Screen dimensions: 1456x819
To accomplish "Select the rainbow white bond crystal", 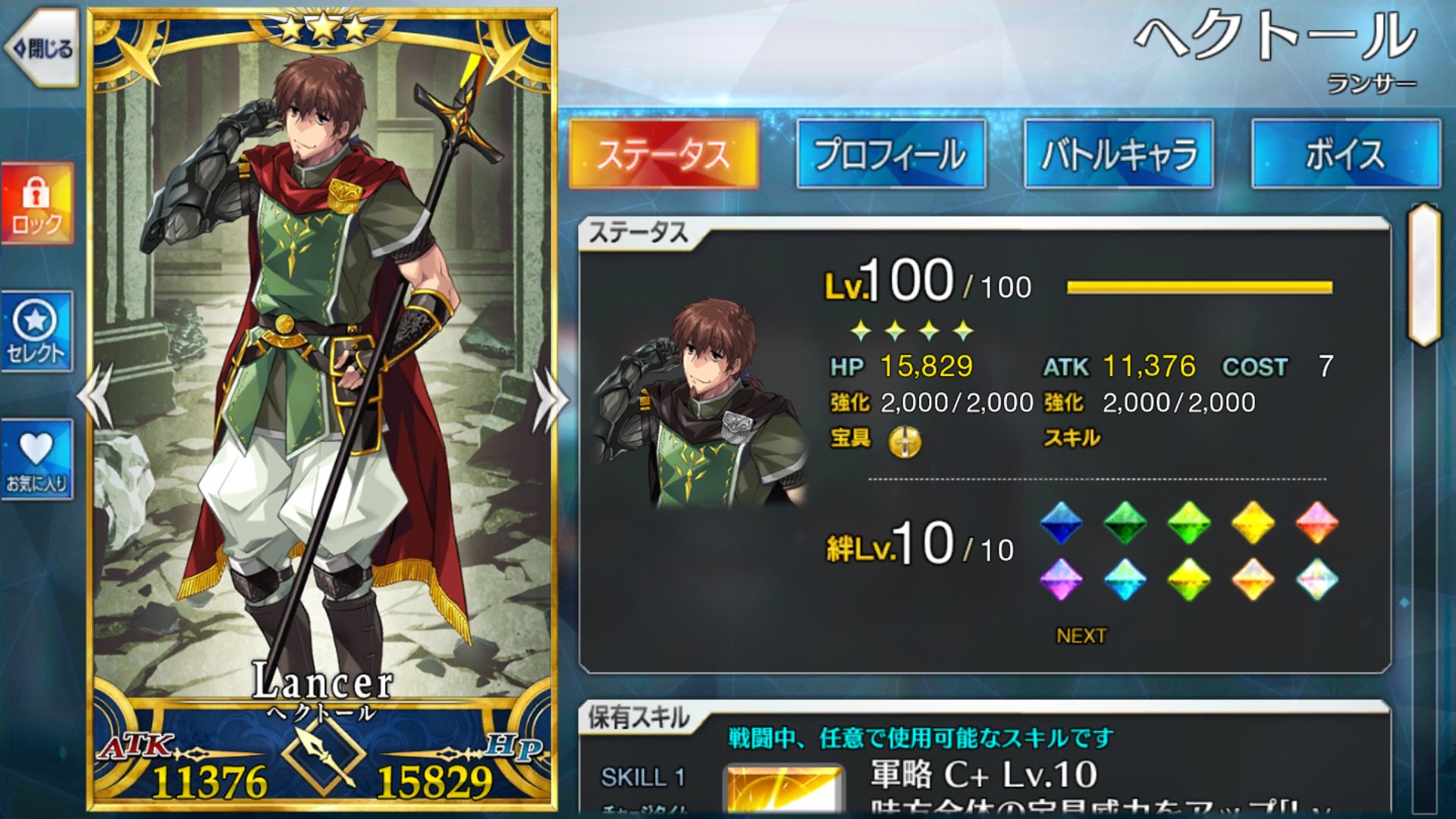I will [x=1316, y=579].
